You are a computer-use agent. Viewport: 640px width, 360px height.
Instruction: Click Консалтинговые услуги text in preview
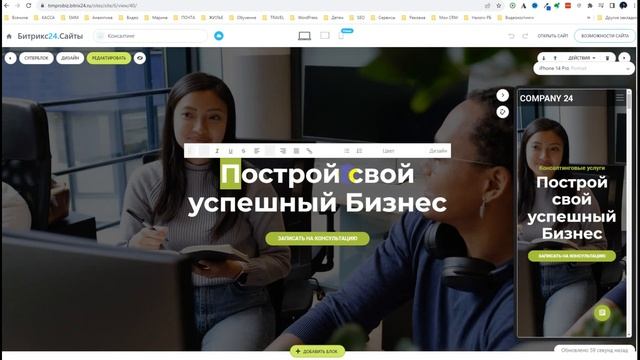click(x=572, y=168)
